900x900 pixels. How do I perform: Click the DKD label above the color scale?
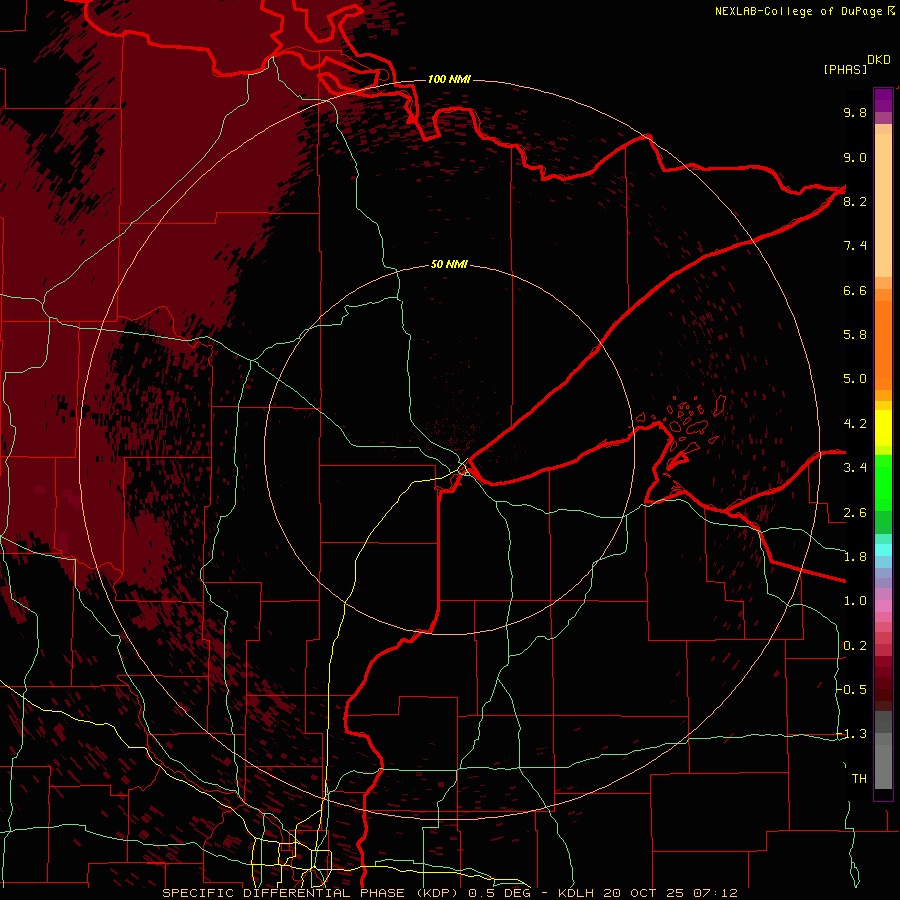tap(878, 60)
